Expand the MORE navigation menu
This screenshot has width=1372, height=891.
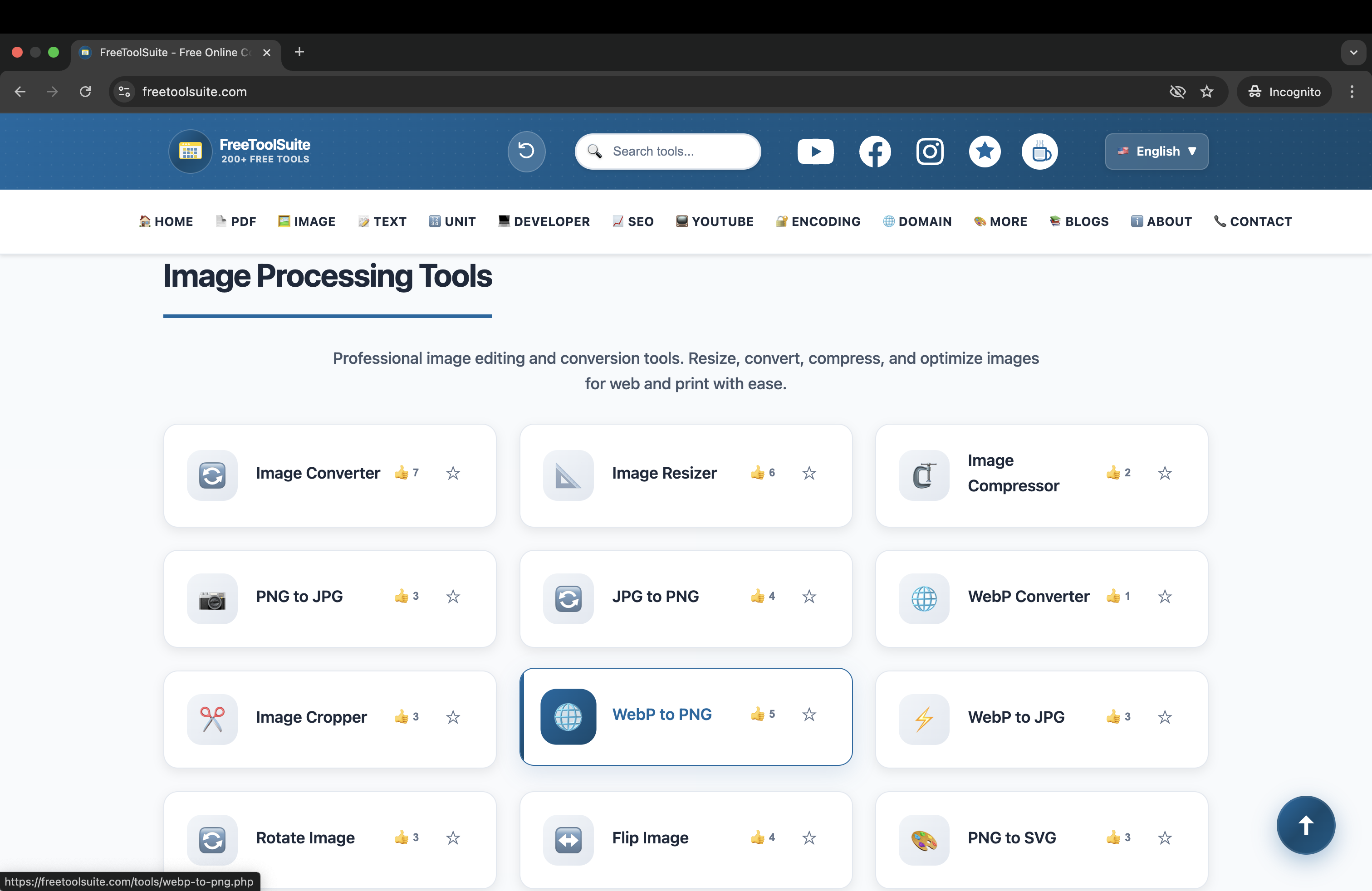[1000, 221]
